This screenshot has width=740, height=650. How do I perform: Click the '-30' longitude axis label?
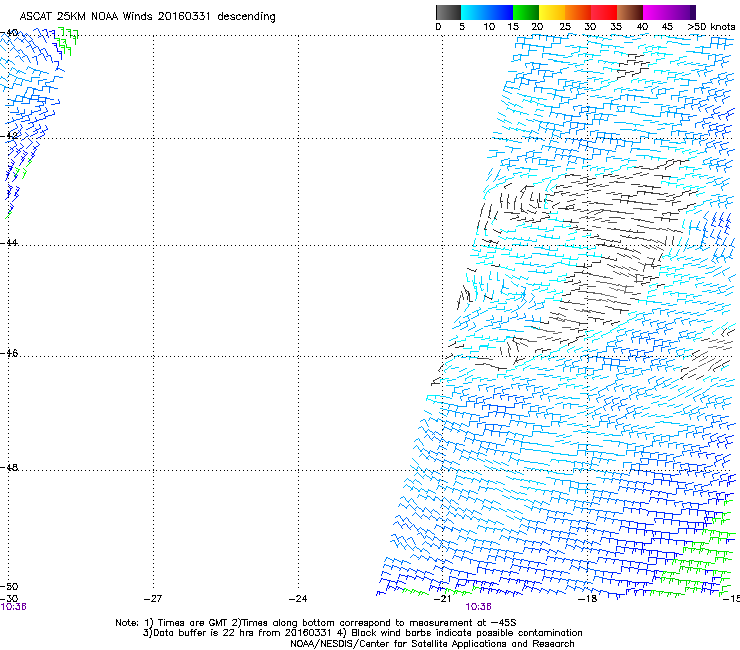point(9,599)
